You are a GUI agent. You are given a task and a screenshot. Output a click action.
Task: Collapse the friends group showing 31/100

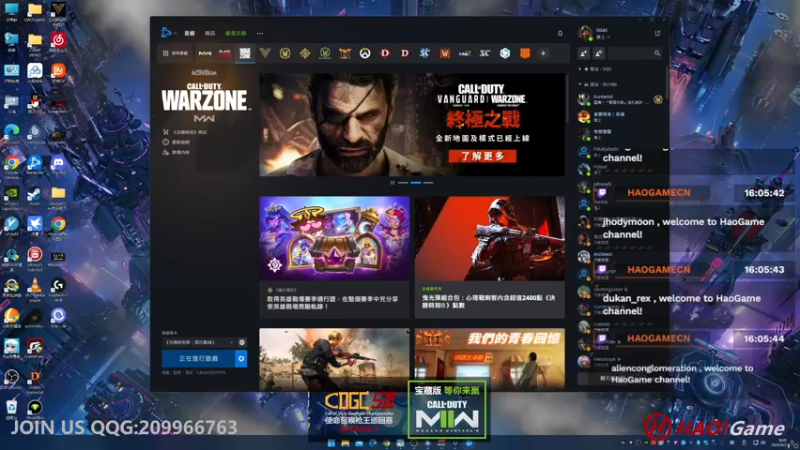(597, 84)
